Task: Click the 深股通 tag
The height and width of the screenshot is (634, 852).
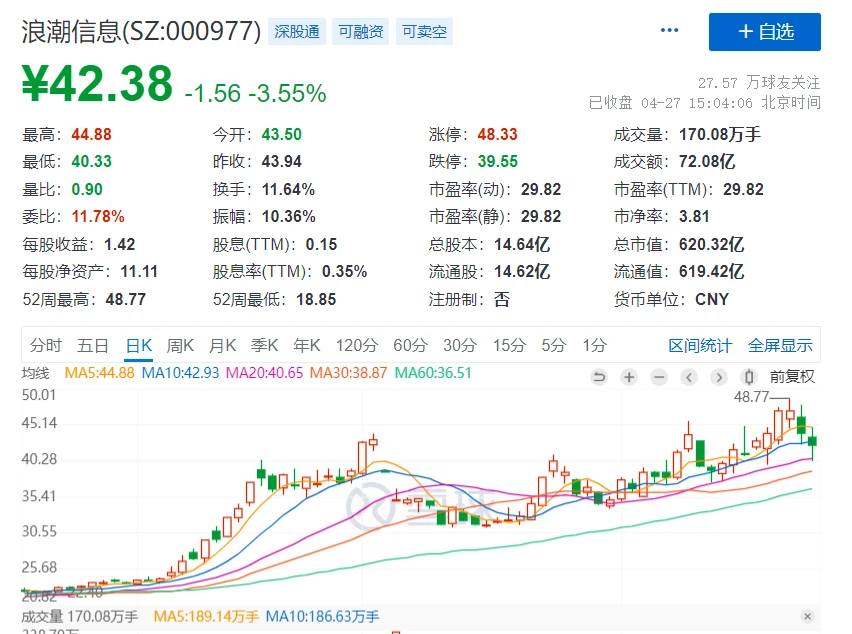Action: tap(297, 32)
